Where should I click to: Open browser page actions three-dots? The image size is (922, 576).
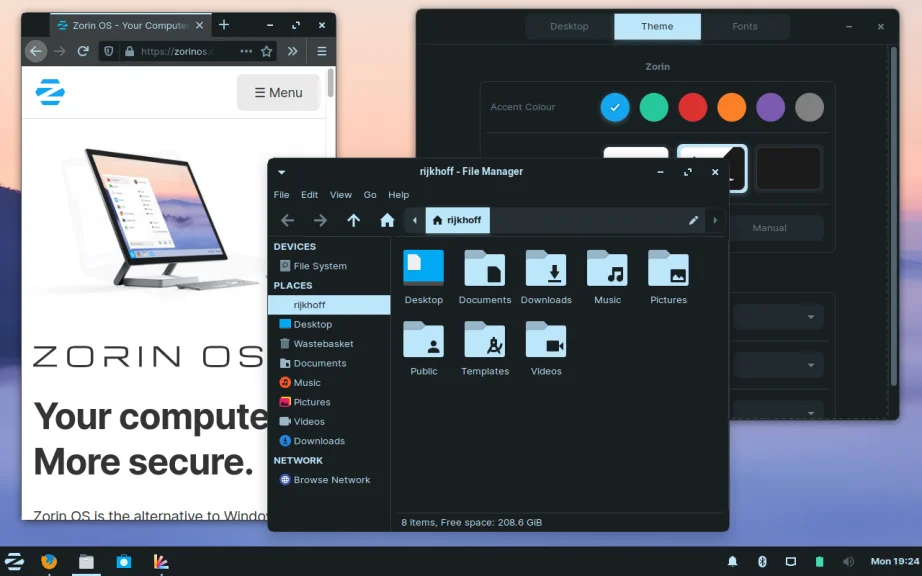[x=246, y=51]
